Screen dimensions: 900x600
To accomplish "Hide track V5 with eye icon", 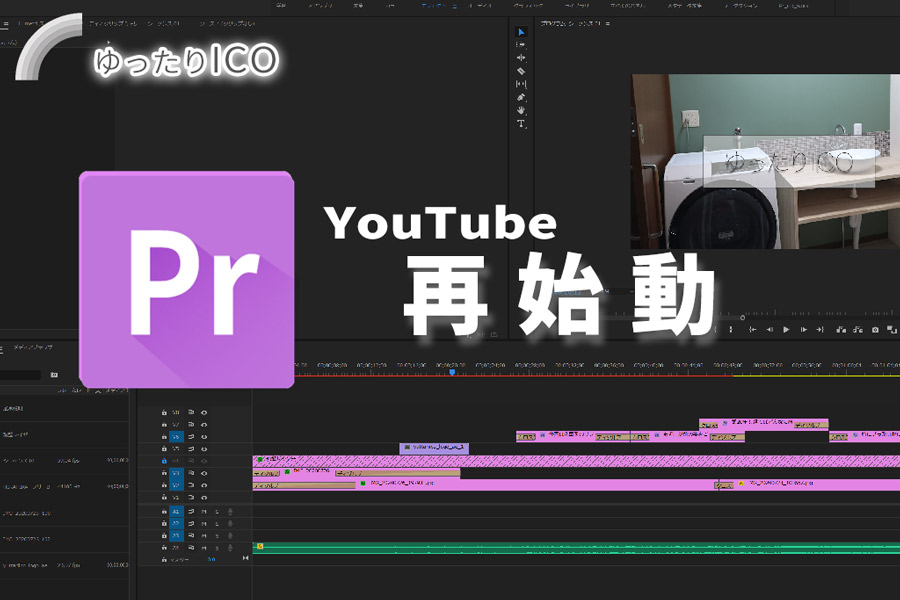I will (x=204, y=449).
